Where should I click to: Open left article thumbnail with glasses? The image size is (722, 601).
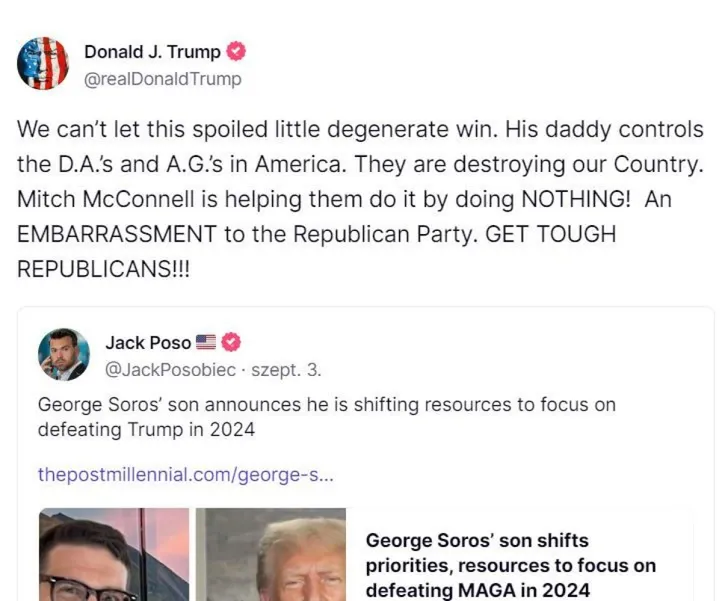[x=113, y=555]
